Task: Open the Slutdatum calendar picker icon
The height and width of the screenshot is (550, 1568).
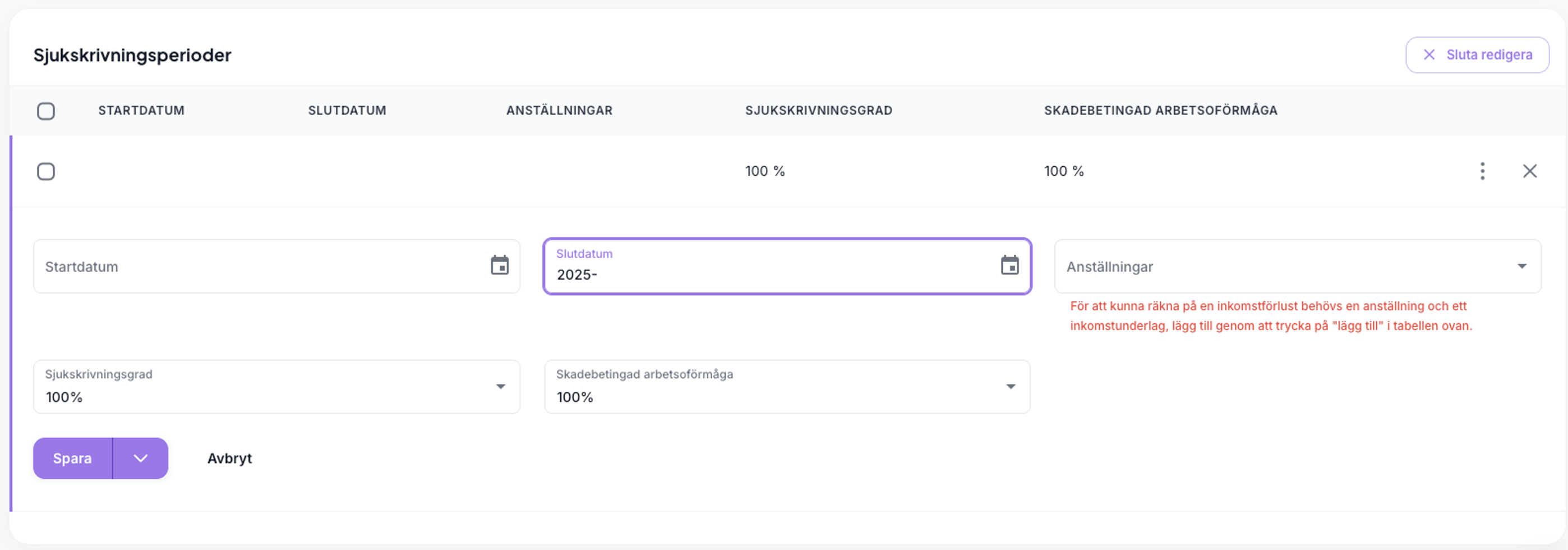Action: pos(1009,265)
